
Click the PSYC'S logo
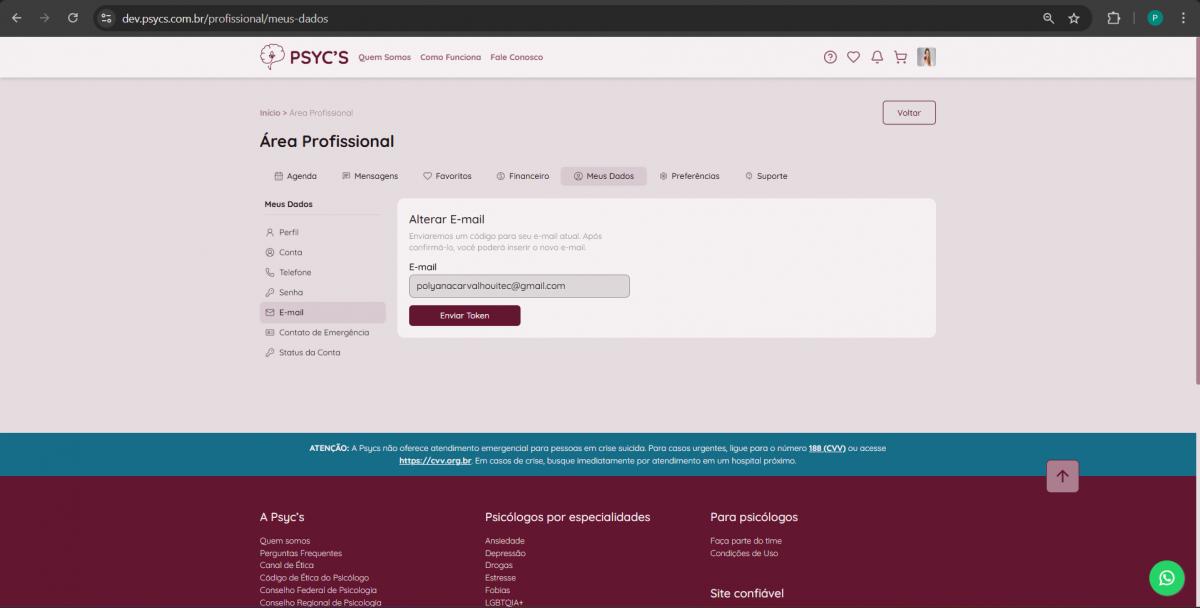304,57
